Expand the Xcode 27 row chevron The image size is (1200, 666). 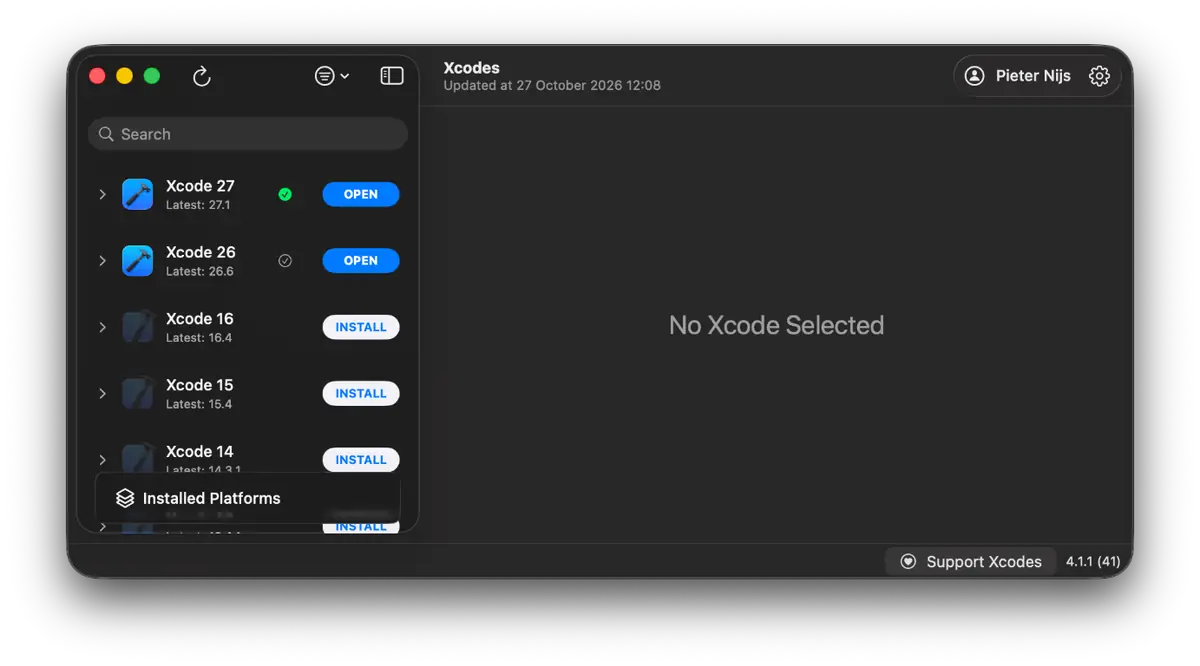coord(102,194)
